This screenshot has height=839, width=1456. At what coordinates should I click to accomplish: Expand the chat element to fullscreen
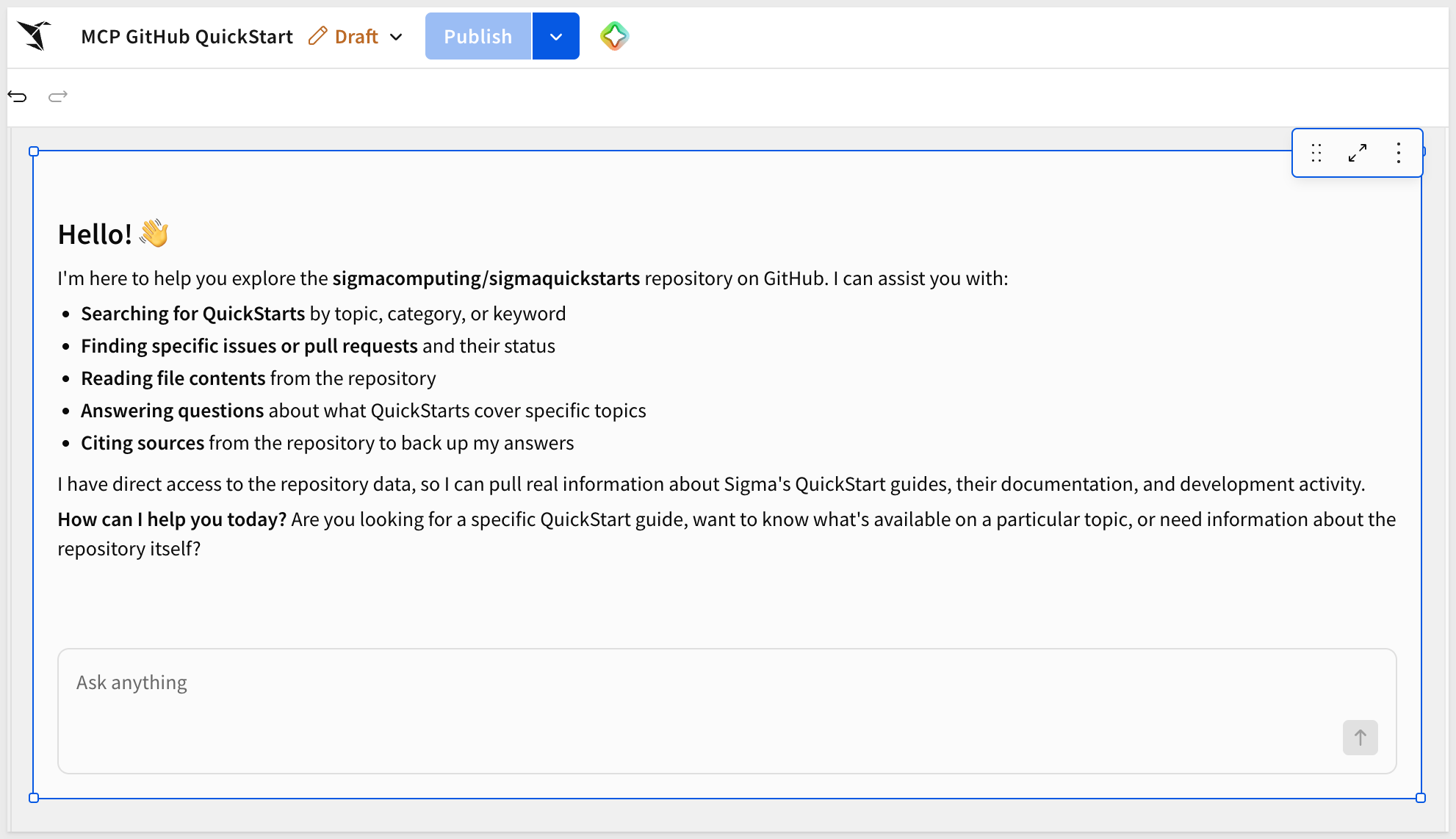(1358, 153)
